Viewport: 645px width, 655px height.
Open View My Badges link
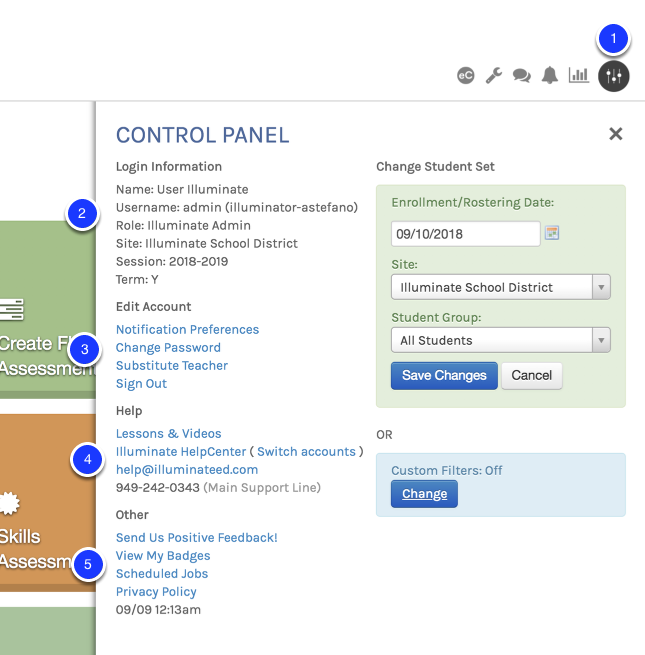(x=163, y=556)
